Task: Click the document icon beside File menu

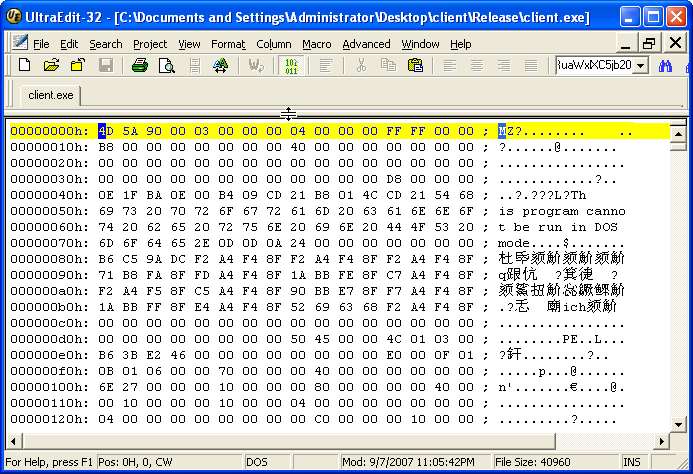Action: click(x=19, y=42)
